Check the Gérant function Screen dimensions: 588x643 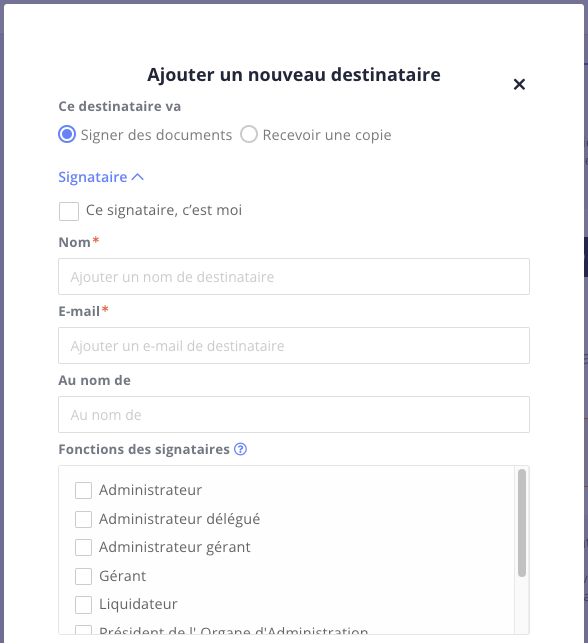[x=83, y=576]
